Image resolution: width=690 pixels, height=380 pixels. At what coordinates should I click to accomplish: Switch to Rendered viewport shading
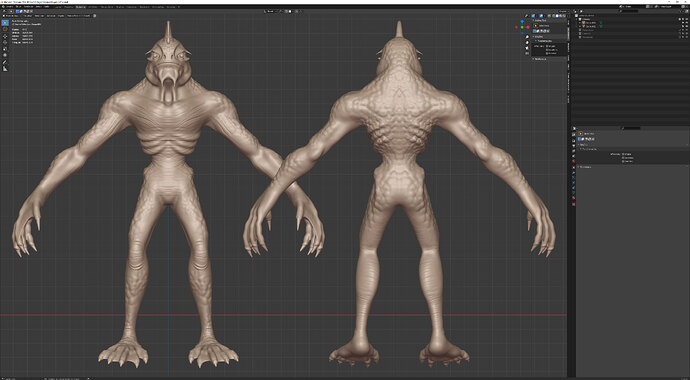point(564,15)
